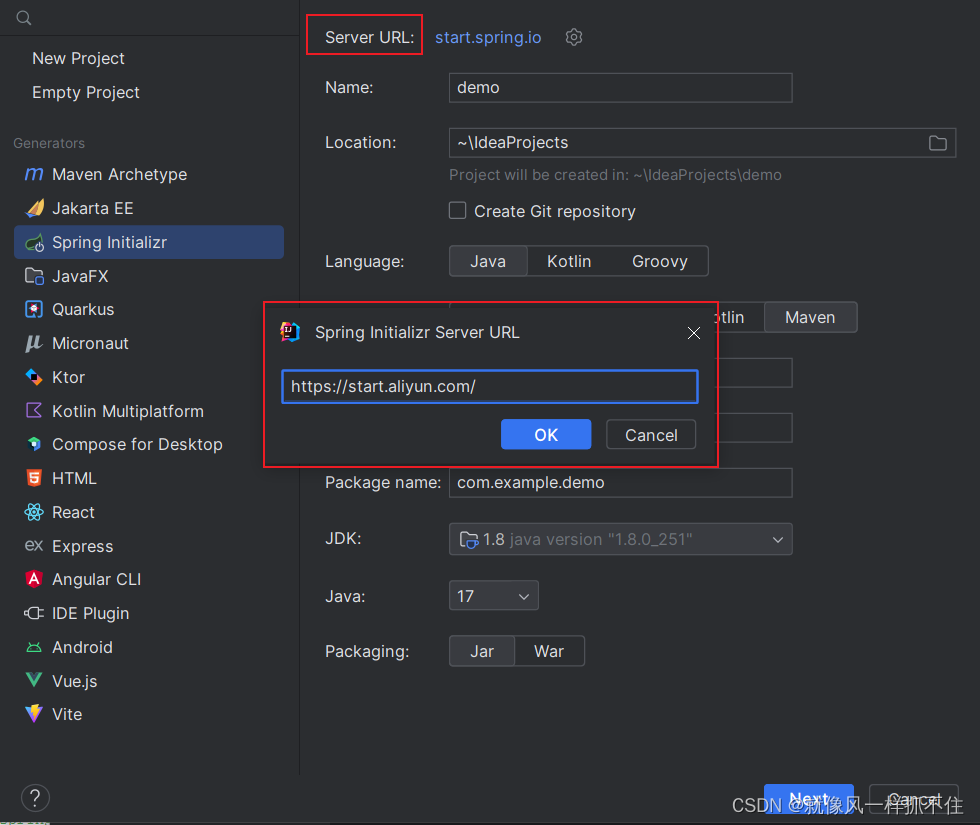This screenshot has width=980, height=825.
Task: Click the Compose for Desktop label
Action: [138, 444]
